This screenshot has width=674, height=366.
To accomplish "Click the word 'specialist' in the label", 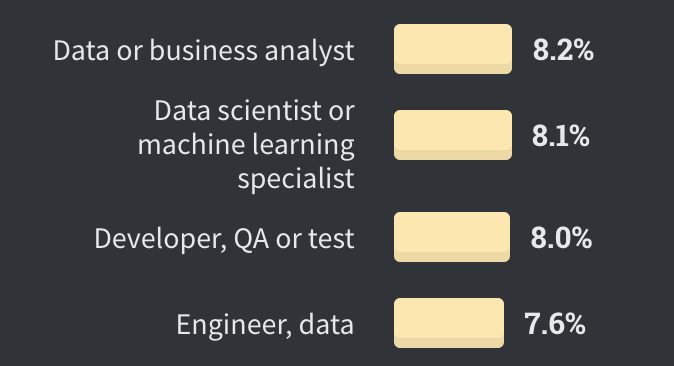I will click(296, 179).
